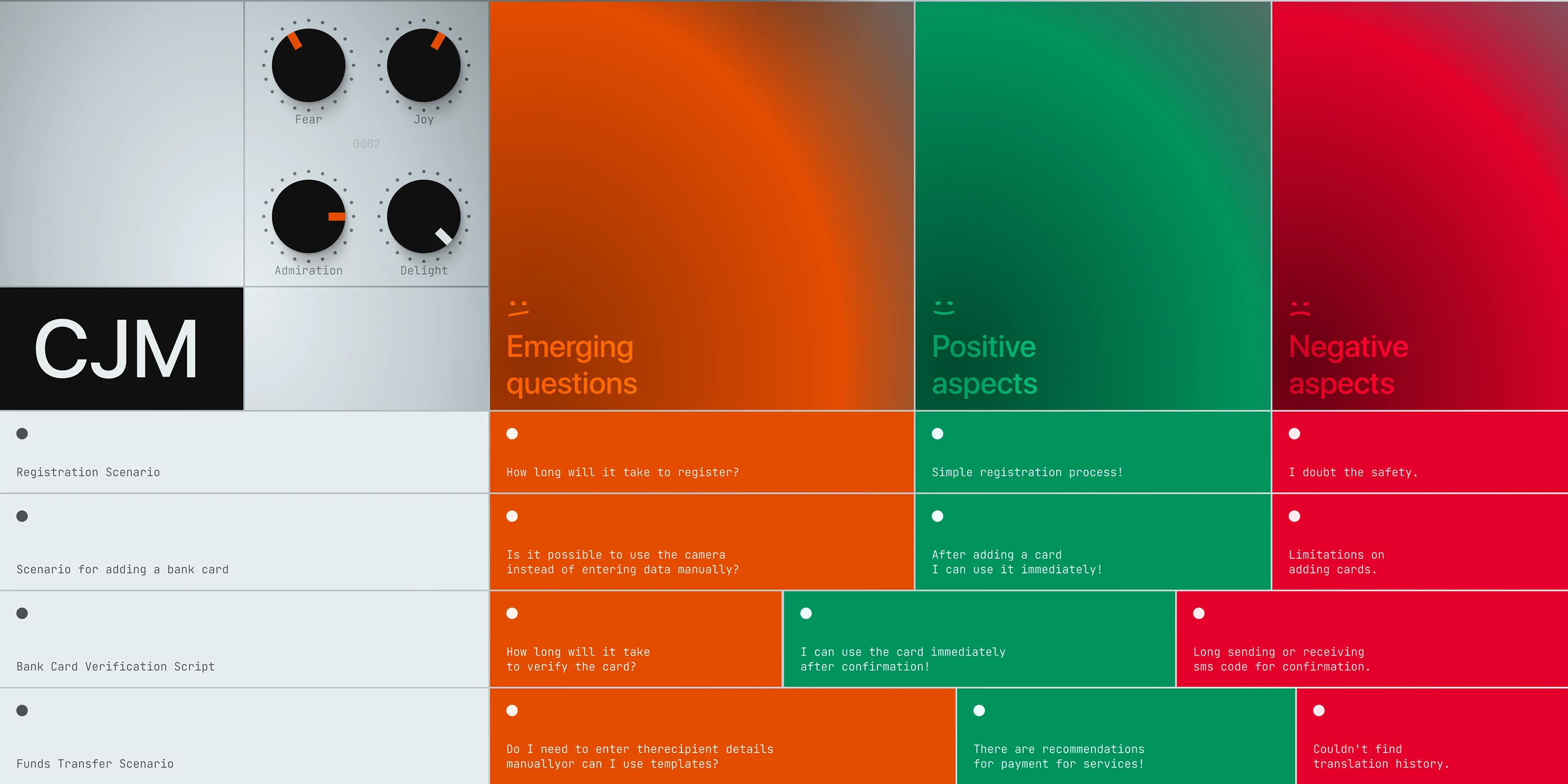Click the Fear dial knob
The image size is (1568, 784).
(308, 65)
